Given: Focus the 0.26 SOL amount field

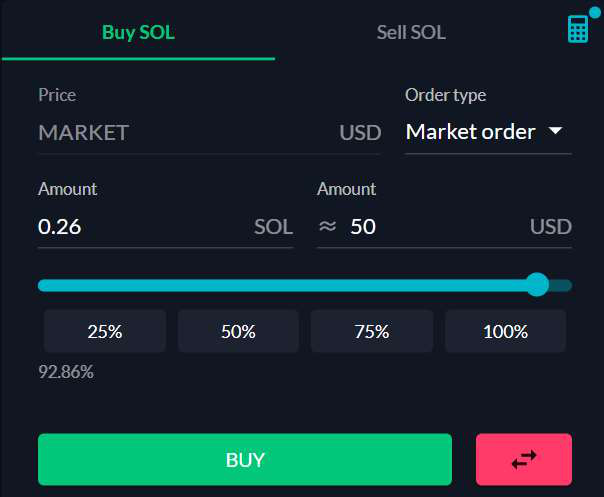Looking at the screenshot, I should click(x=166, y=227).
